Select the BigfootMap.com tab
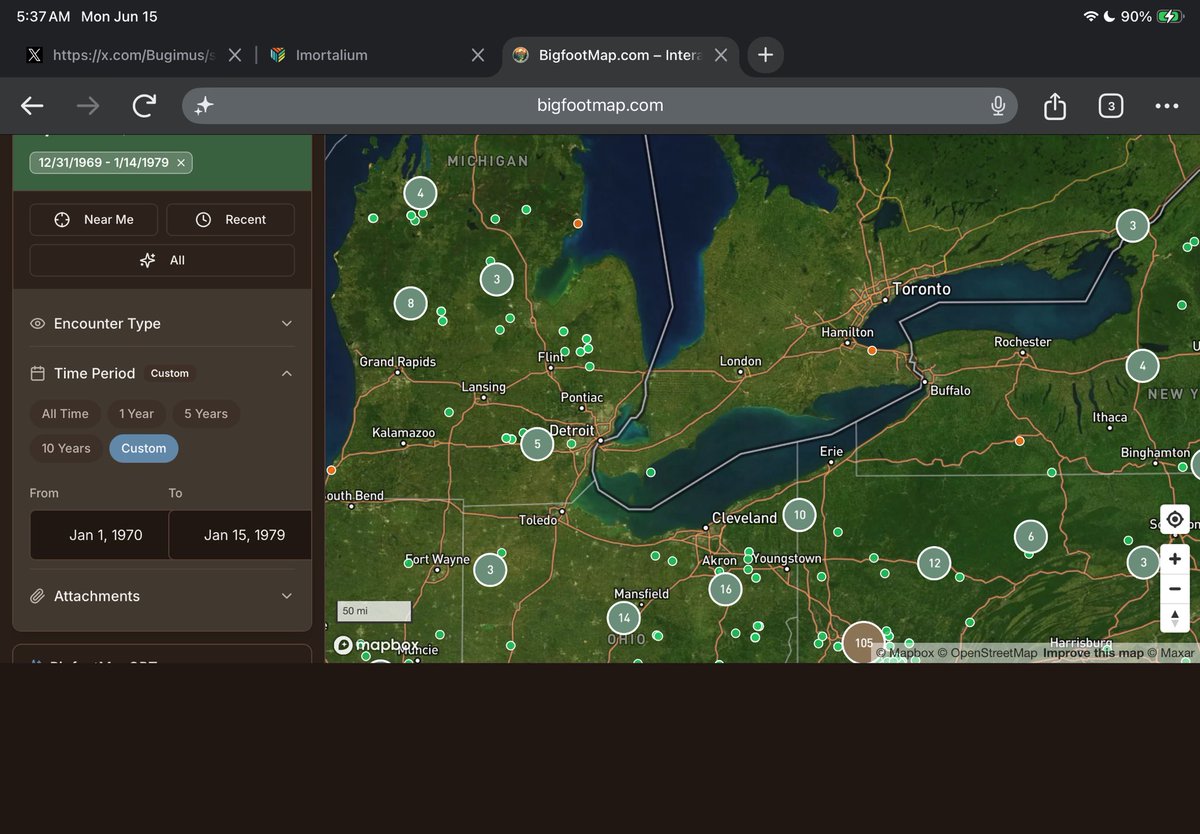 click(620, 55)
